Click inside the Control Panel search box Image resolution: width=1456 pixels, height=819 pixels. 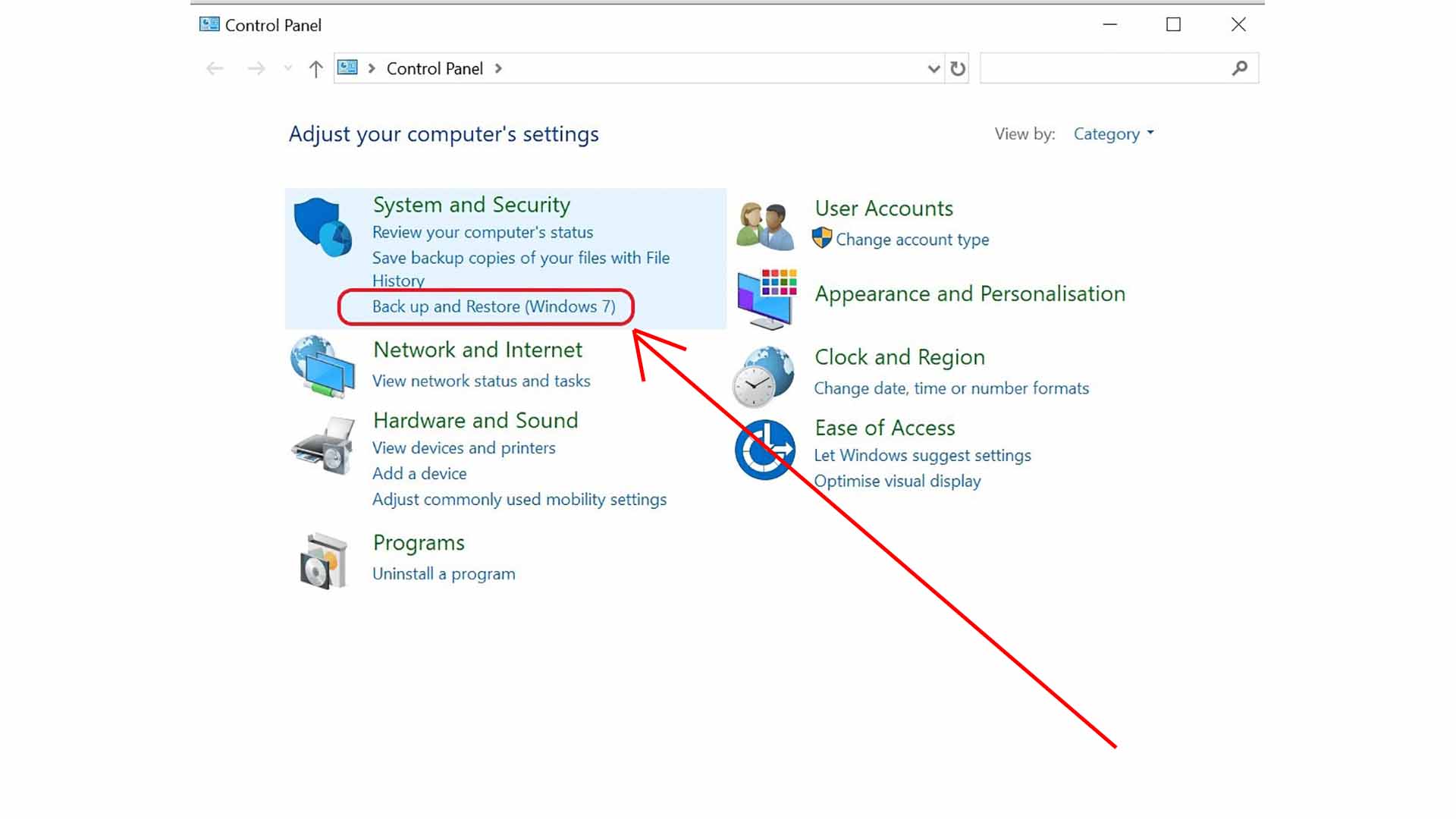(x=1119, y=68)
